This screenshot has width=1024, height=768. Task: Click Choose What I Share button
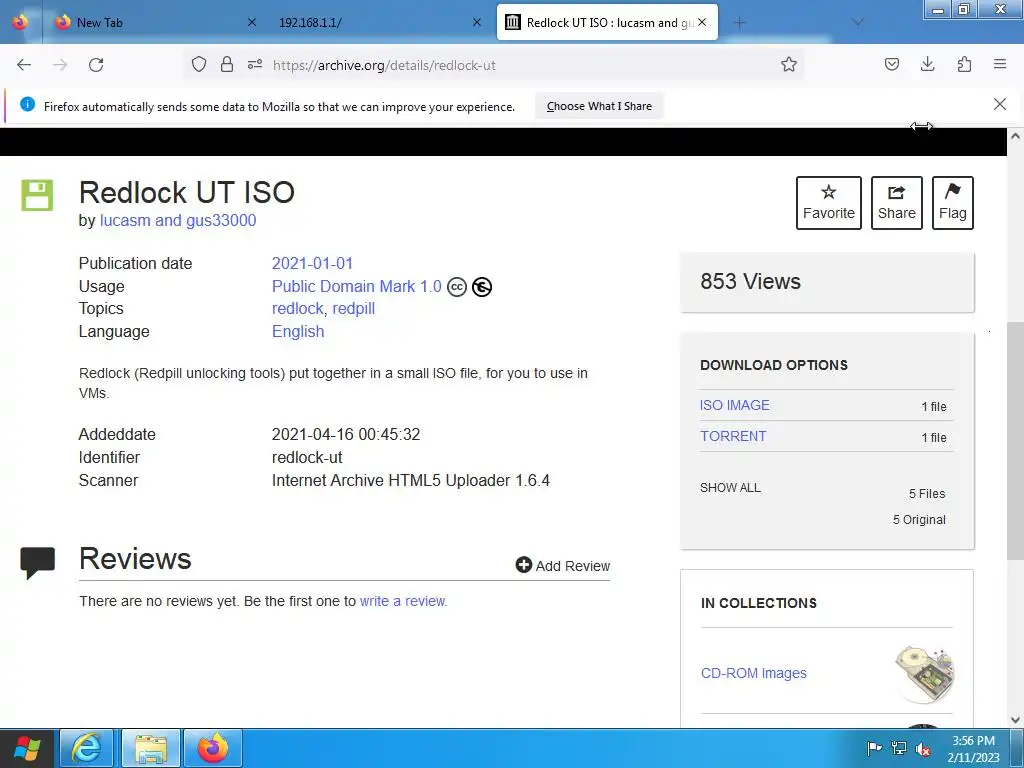click(599, 106)
